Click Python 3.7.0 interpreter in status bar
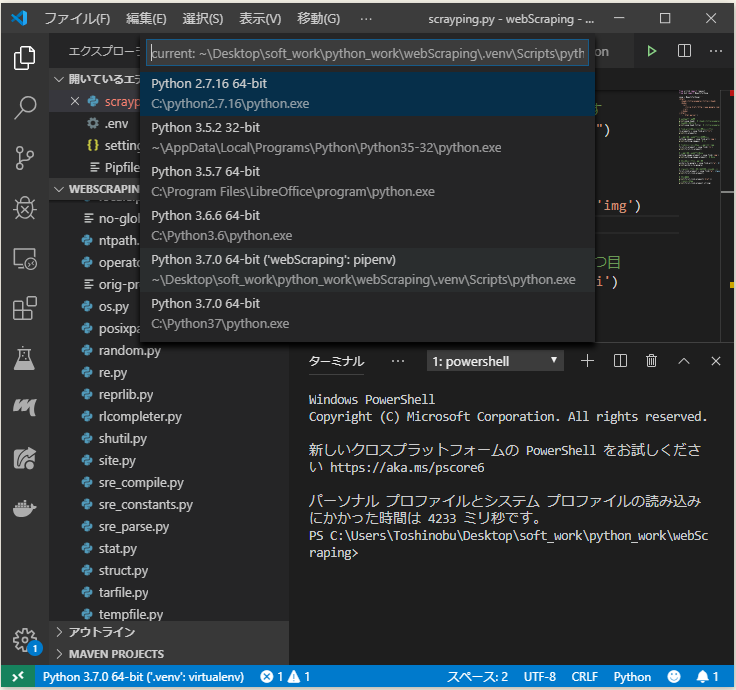 click(143, 676)
